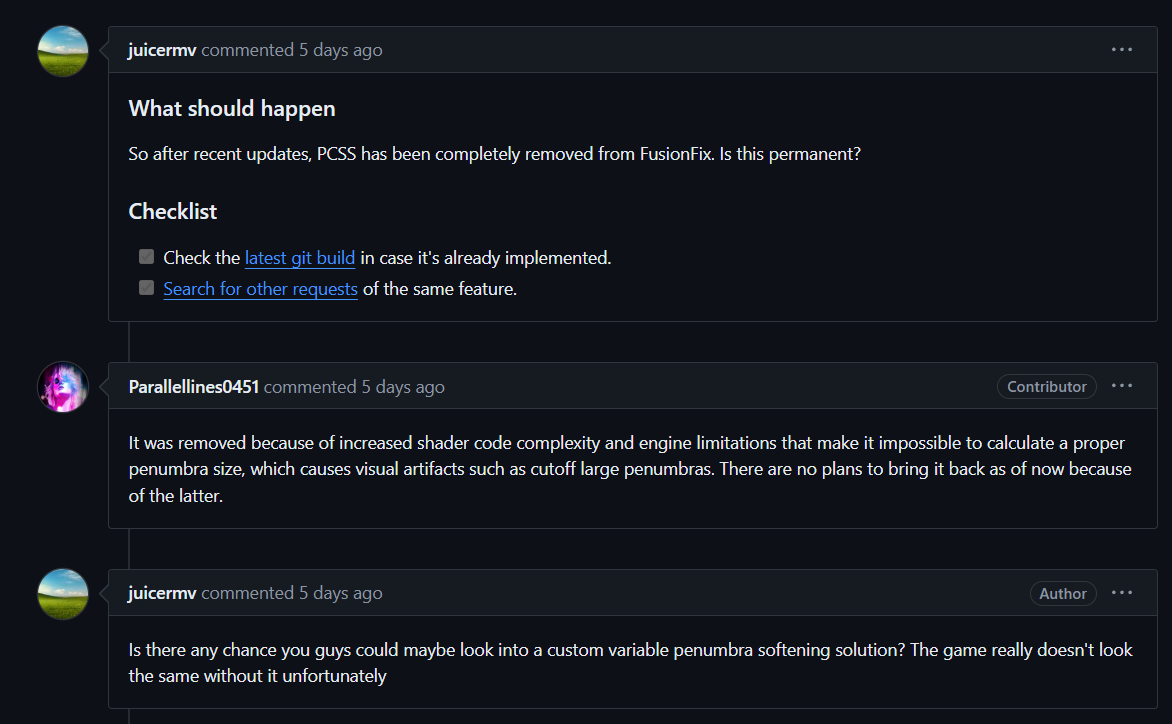Viewport: 1172px width, 724px height.
Task: Open options menu on the Author comment
Action: pos(1122,593)
